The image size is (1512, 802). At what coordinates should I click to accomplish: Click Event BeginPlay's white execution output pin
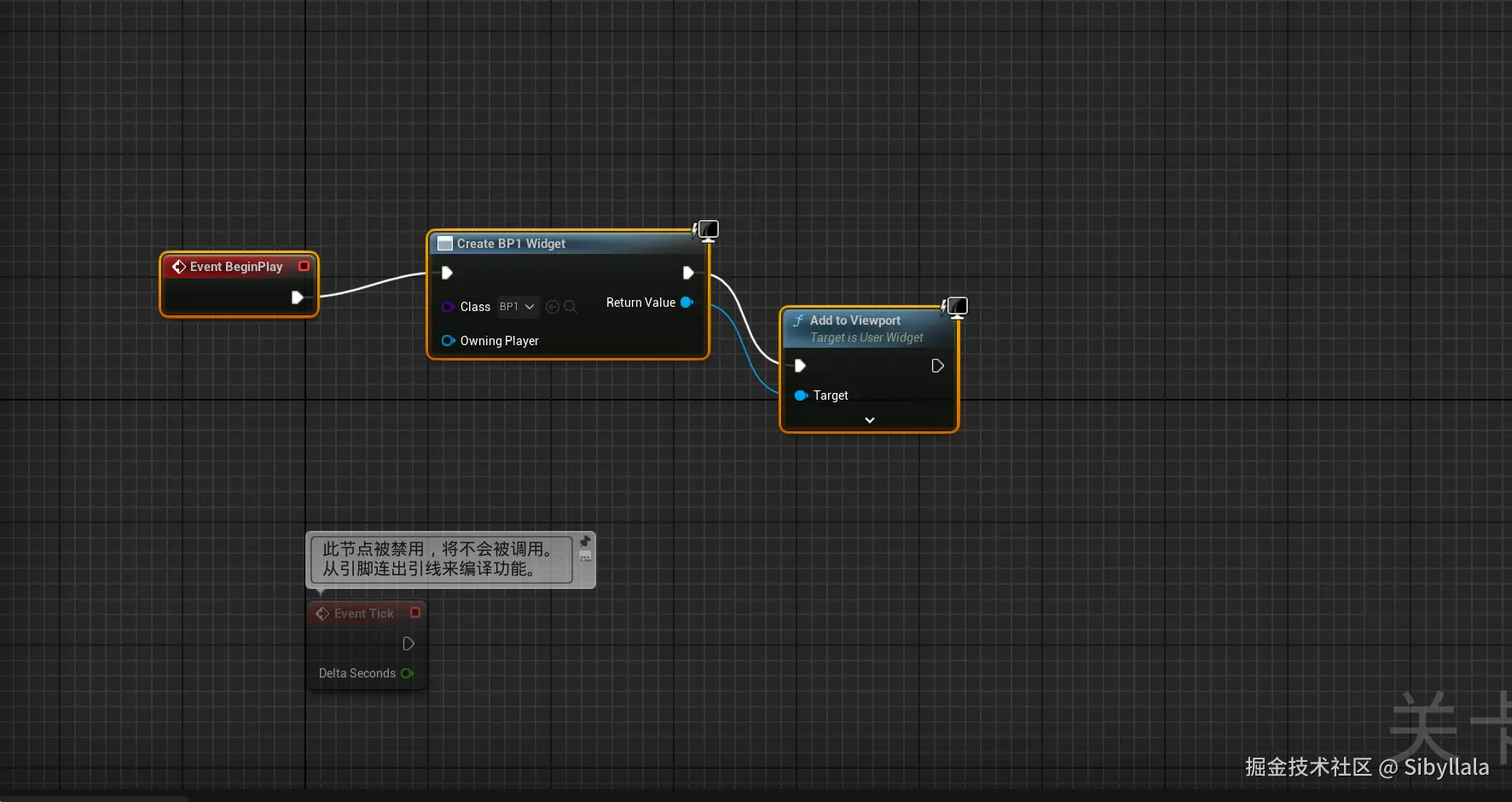point(297,297)
